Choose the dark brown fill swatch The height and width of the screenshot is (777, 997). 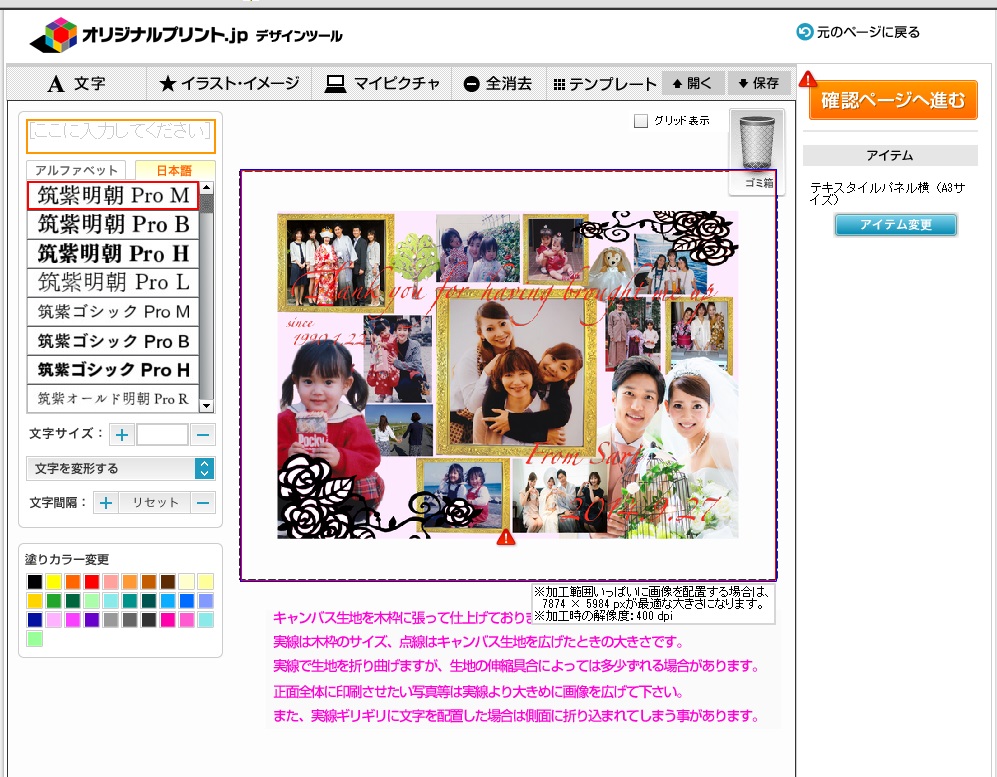pos(168,581)
